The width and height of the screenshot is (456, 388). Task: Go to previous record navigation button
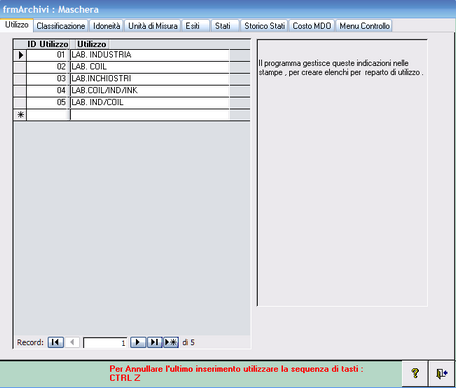click(x=72, y=342)
